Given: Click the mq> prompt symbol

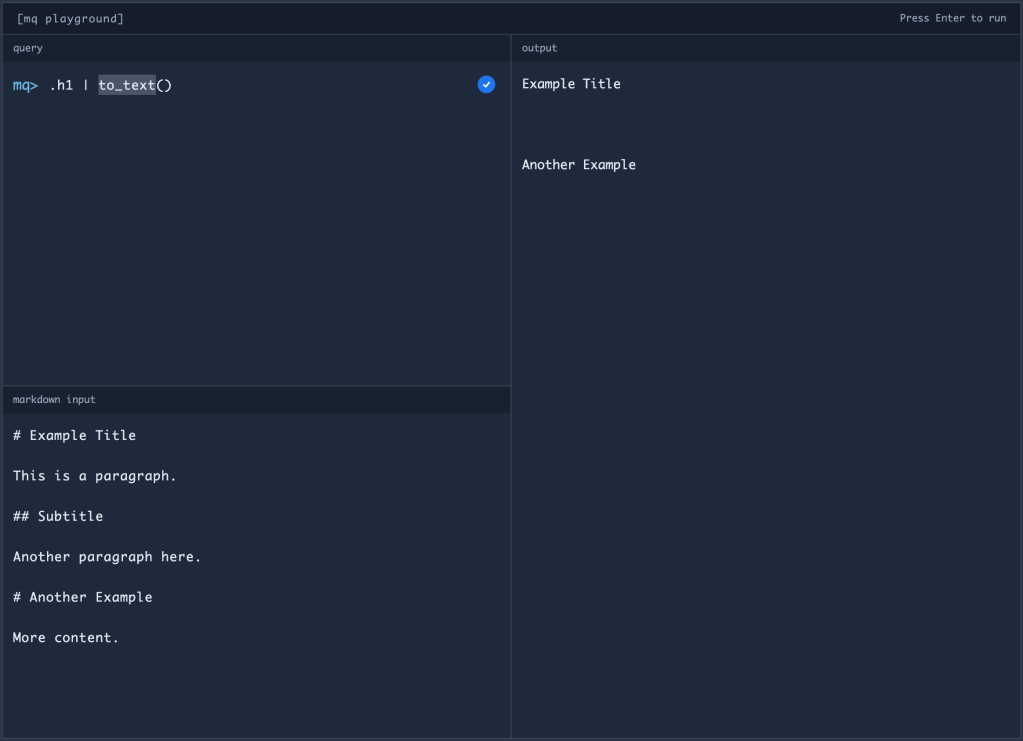Looking at the screenshot, I should (x=25, y=86).
